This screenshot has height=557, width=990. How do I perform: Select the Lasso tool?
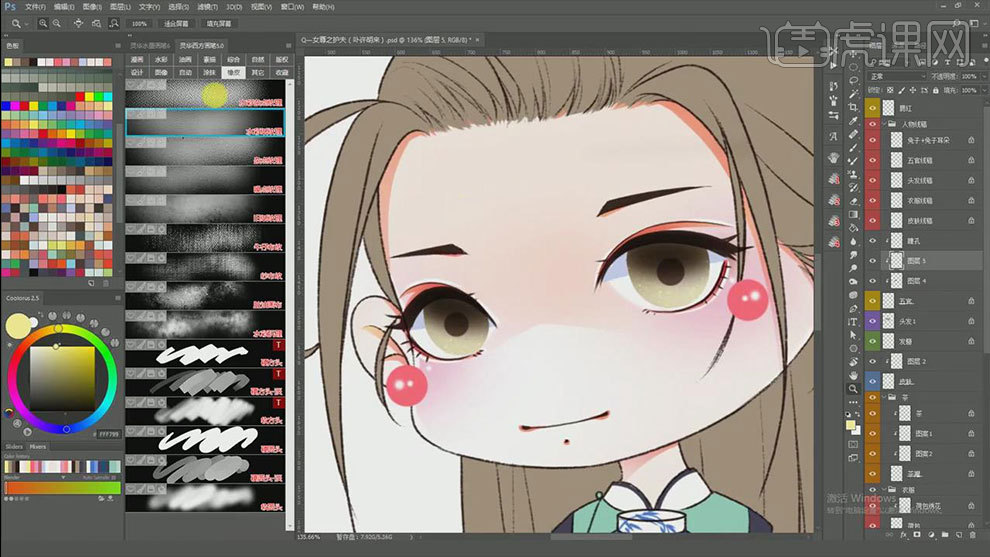click(854, 80)
